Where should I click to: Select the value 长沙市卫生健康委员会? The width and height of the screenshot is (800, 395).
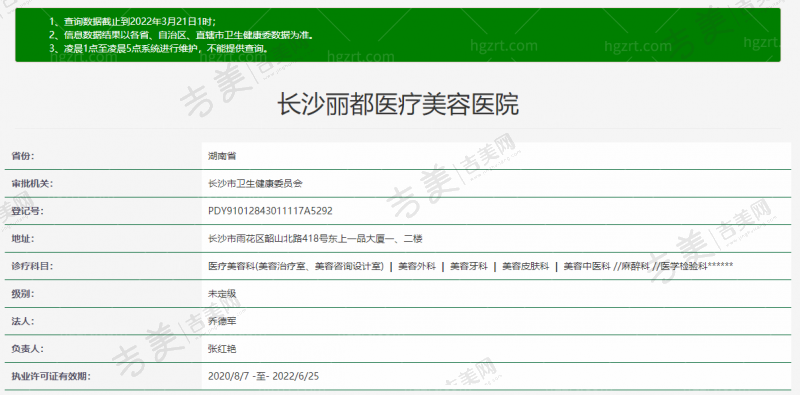pos(255,183)
